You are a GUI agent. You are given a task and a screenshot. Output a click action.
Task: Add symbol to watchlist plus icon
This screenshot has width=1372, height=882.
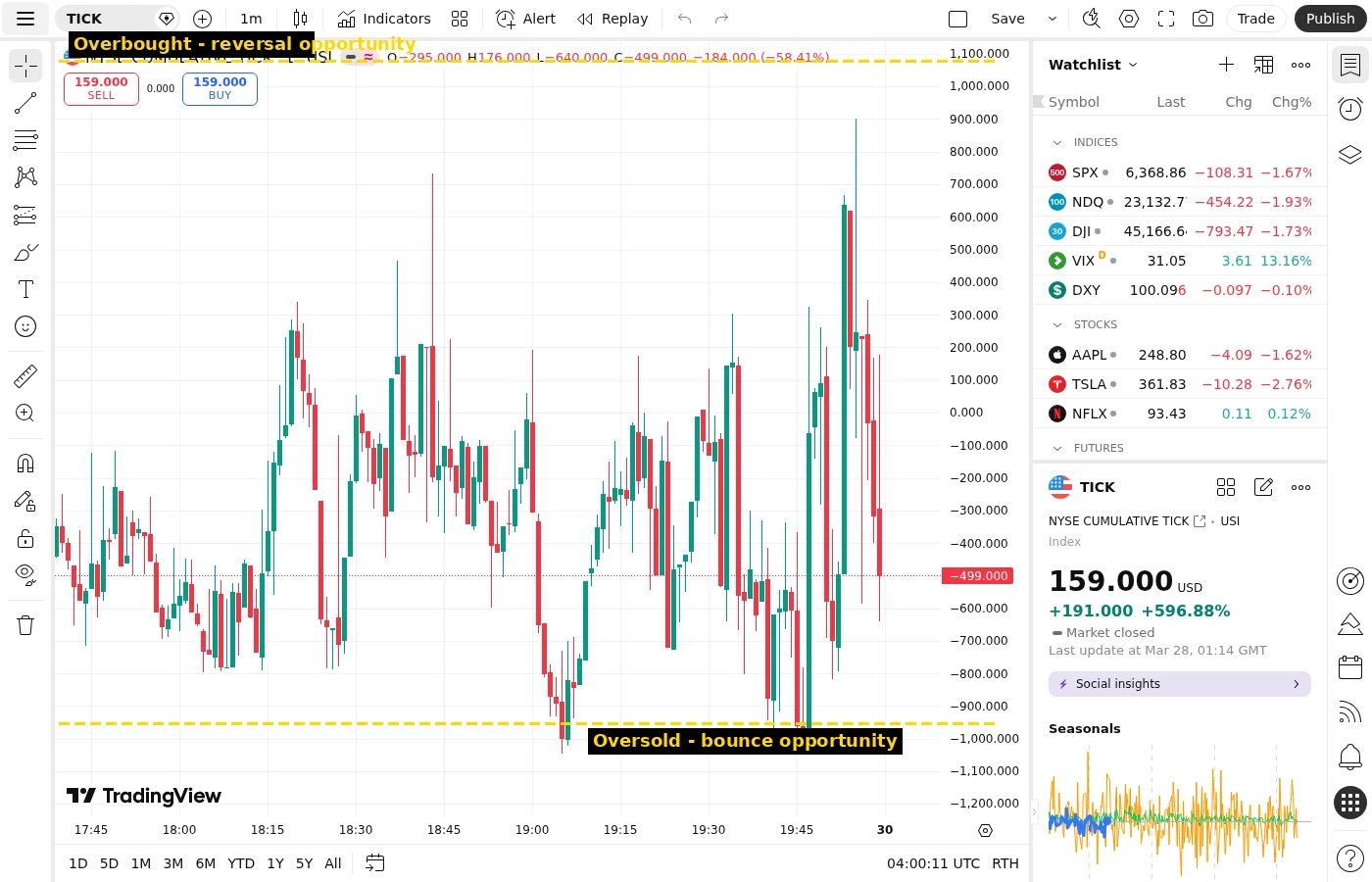(x=1226, y=65)
